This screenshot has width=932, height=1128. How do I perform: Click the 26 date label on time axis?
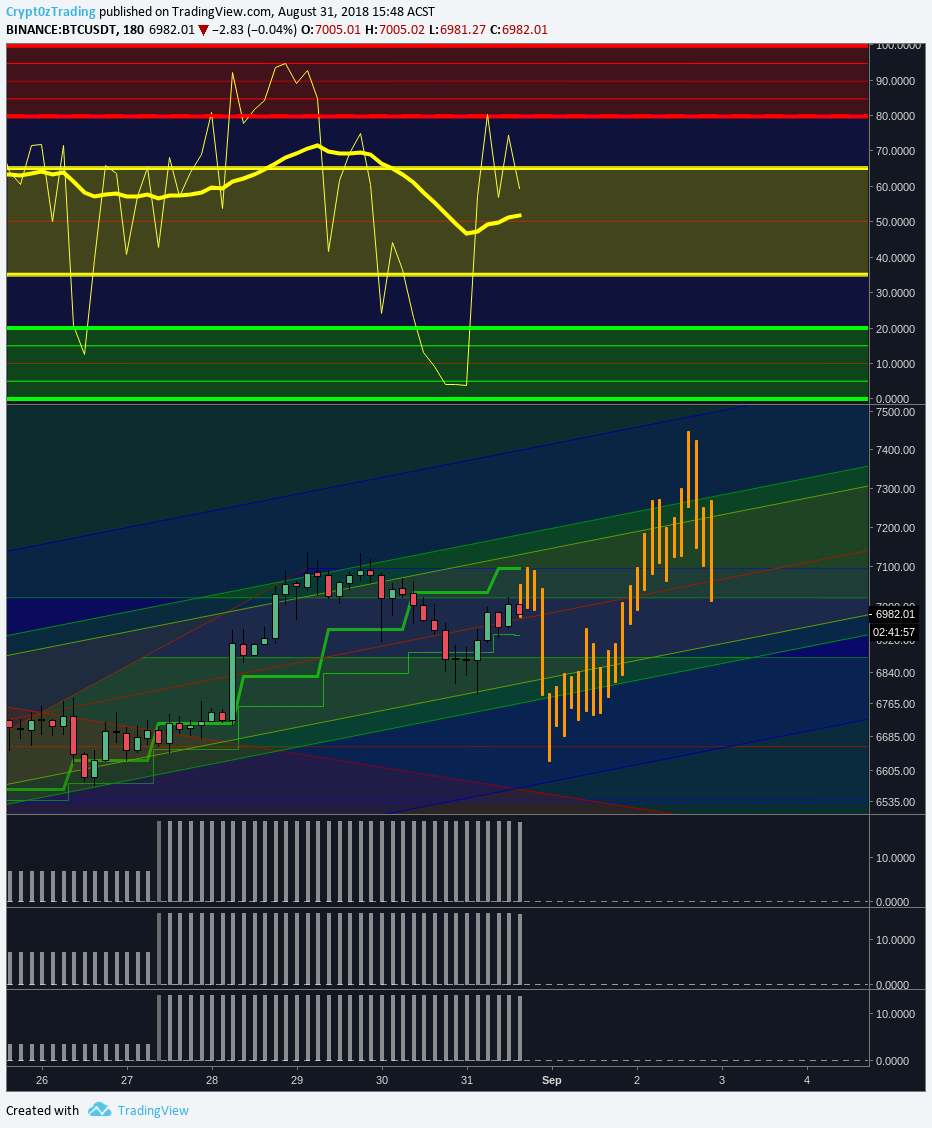click(42, 1080)
